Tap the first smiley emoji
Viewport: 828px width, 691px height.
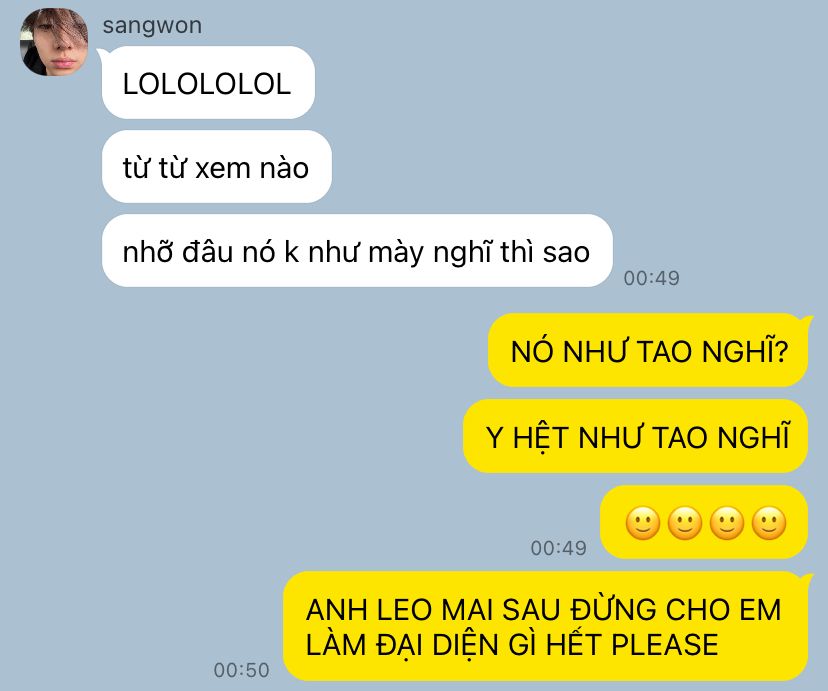click(643, 523)
